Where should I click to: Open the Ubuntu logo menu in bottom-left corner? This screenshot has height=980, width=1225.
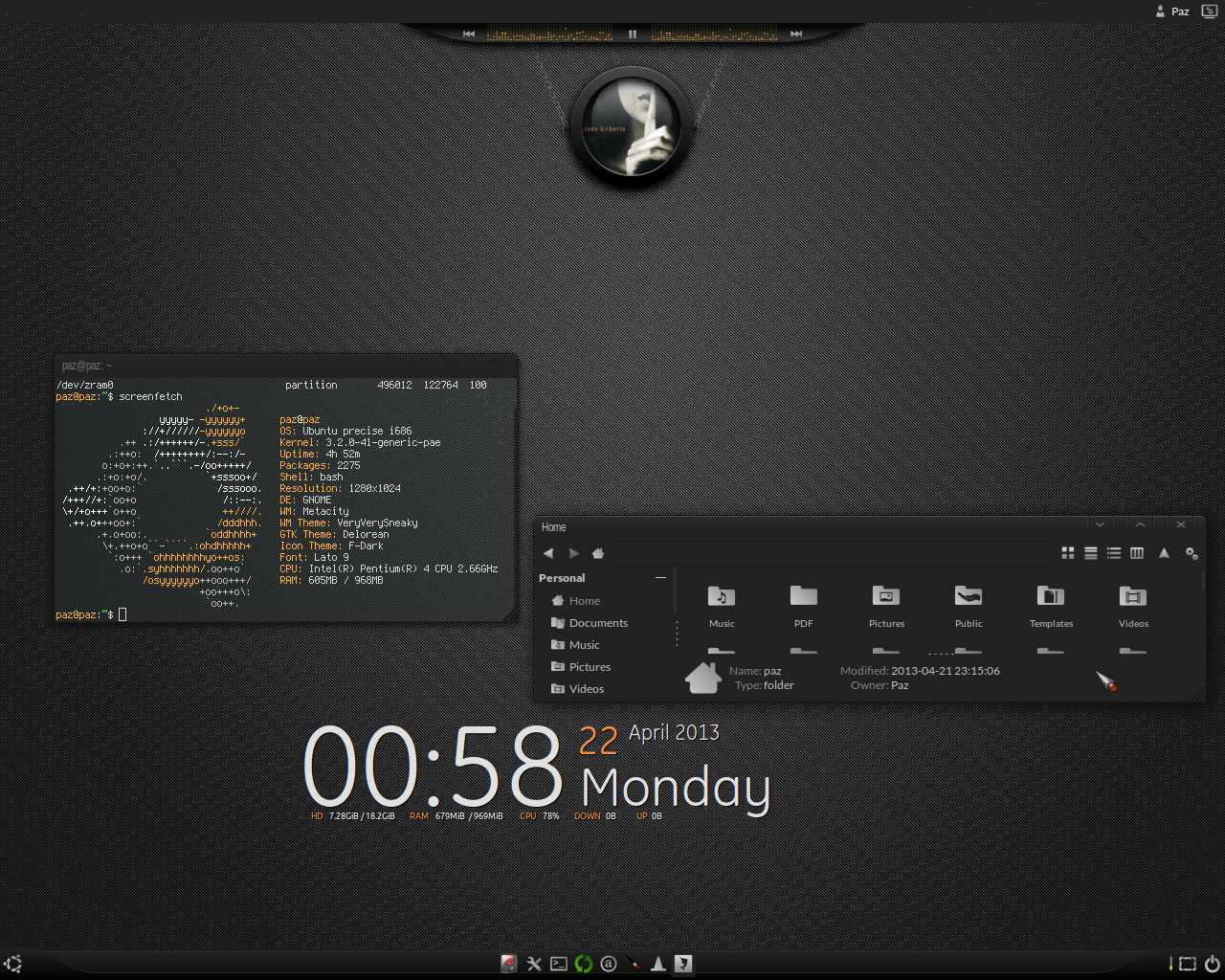tap(12, 964)
